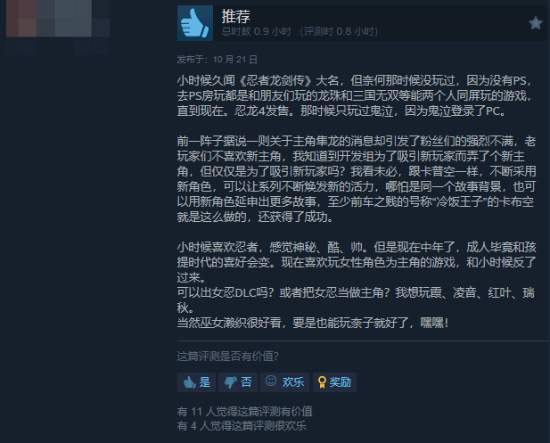The image size is (550, 443).
Task: Vote 是 on review helpfulness
Action: pyautogui.click(x=196, y=382)
